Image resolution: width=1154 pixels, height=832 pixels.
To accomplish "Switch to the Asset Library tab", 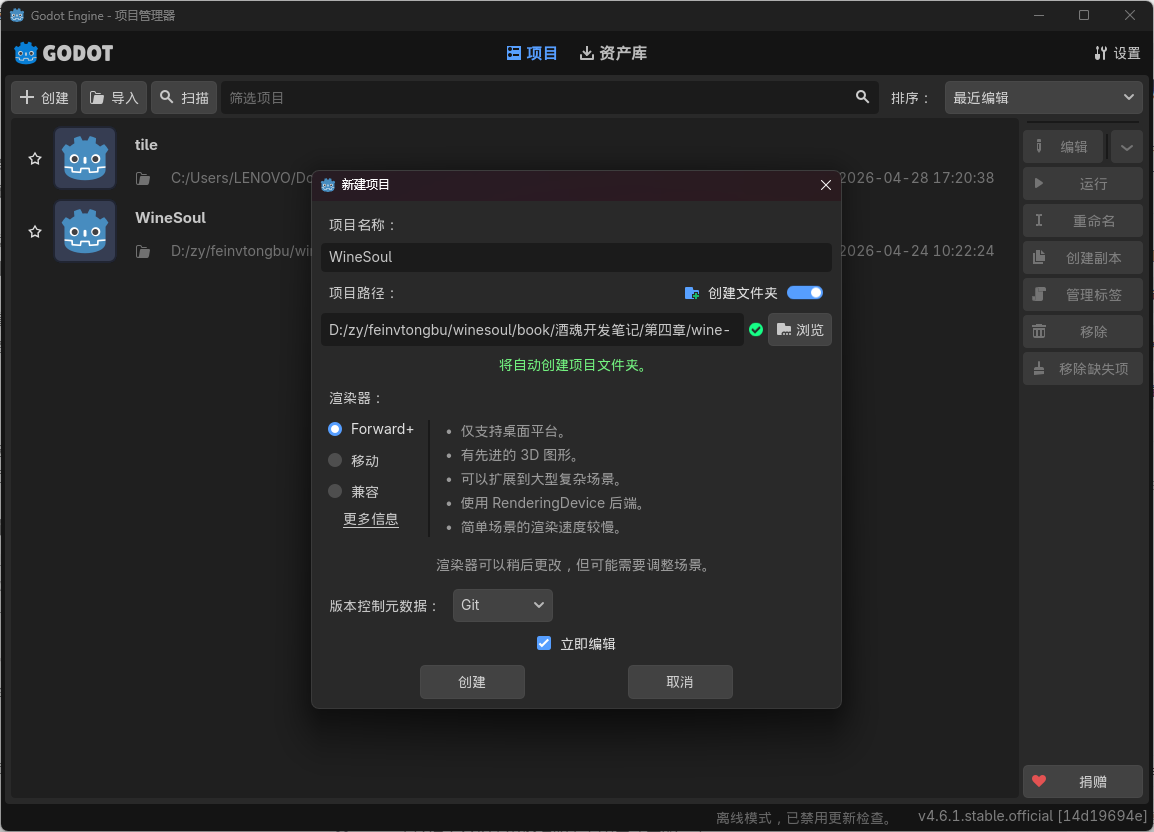I will point(613,53).
